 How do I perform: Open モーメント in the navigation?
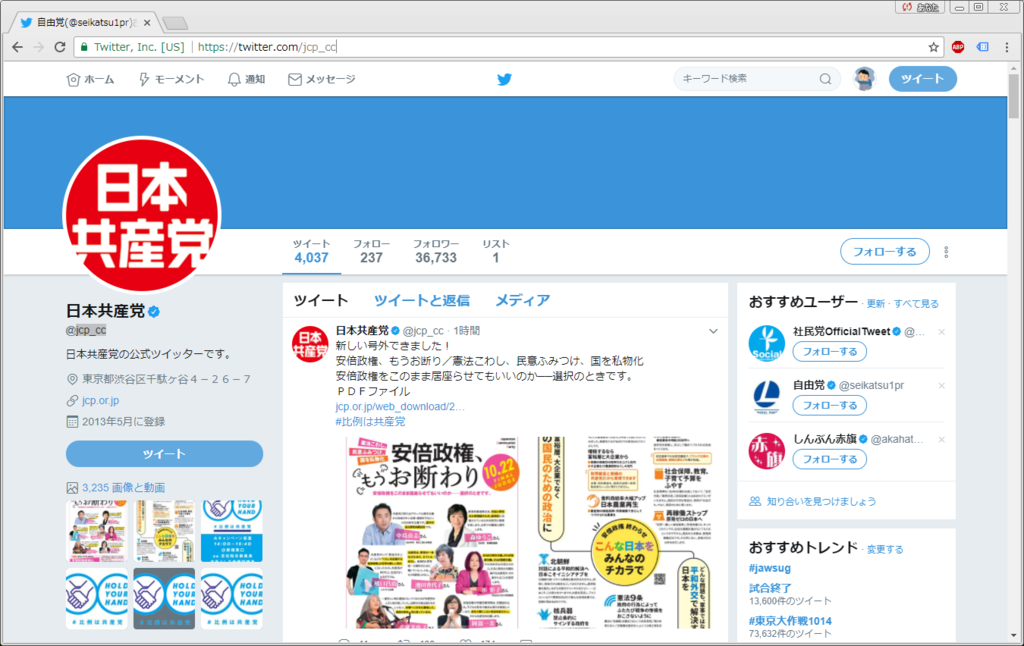pyautogui.click(x=172, y=79)
